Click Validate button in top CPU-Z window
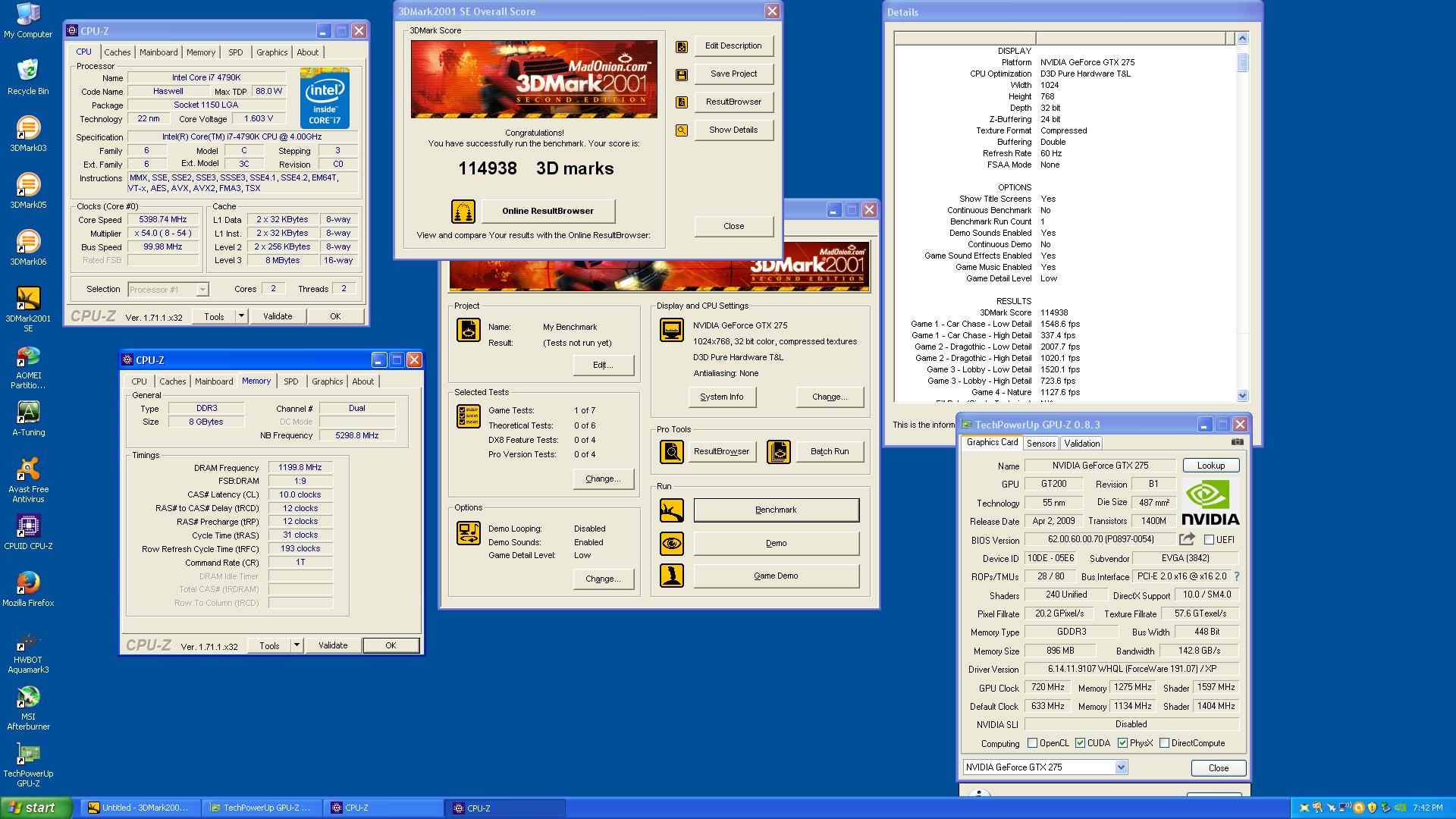The height and width of the screenshot is (819, 1456). point(278,316)
